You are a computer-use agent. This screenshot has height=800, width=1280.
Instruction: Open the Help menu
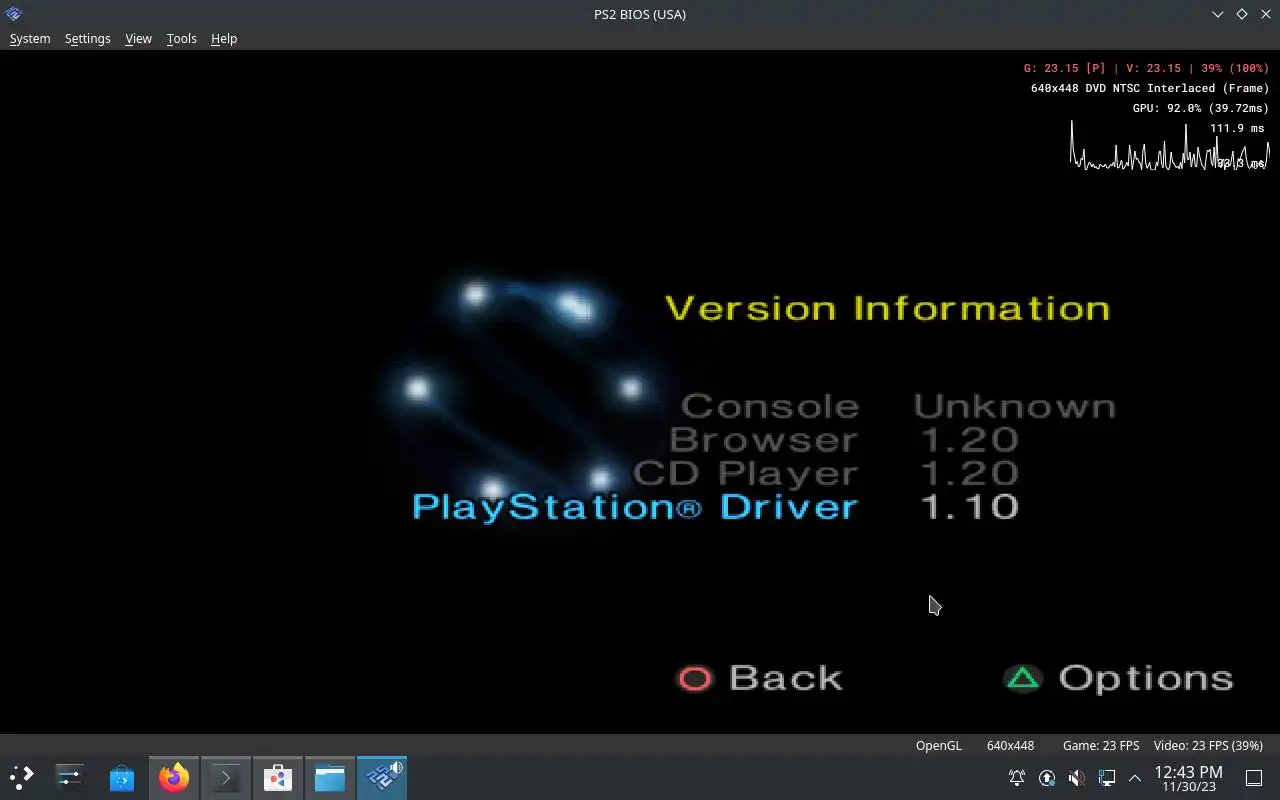(224, 38)
